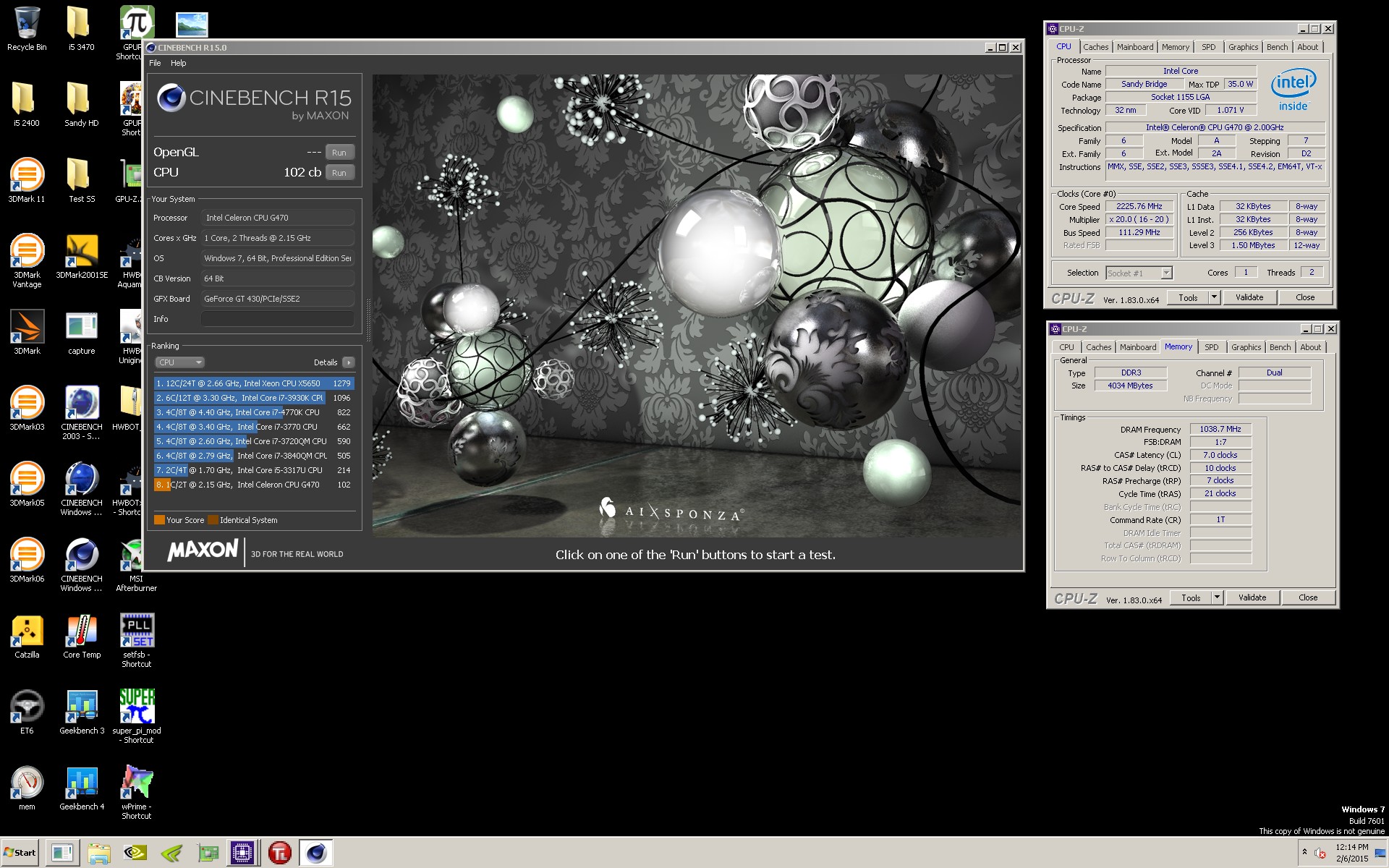Open Core Temp shortcut
Screen dimensions: 1389x868
(x=81, y=637)
